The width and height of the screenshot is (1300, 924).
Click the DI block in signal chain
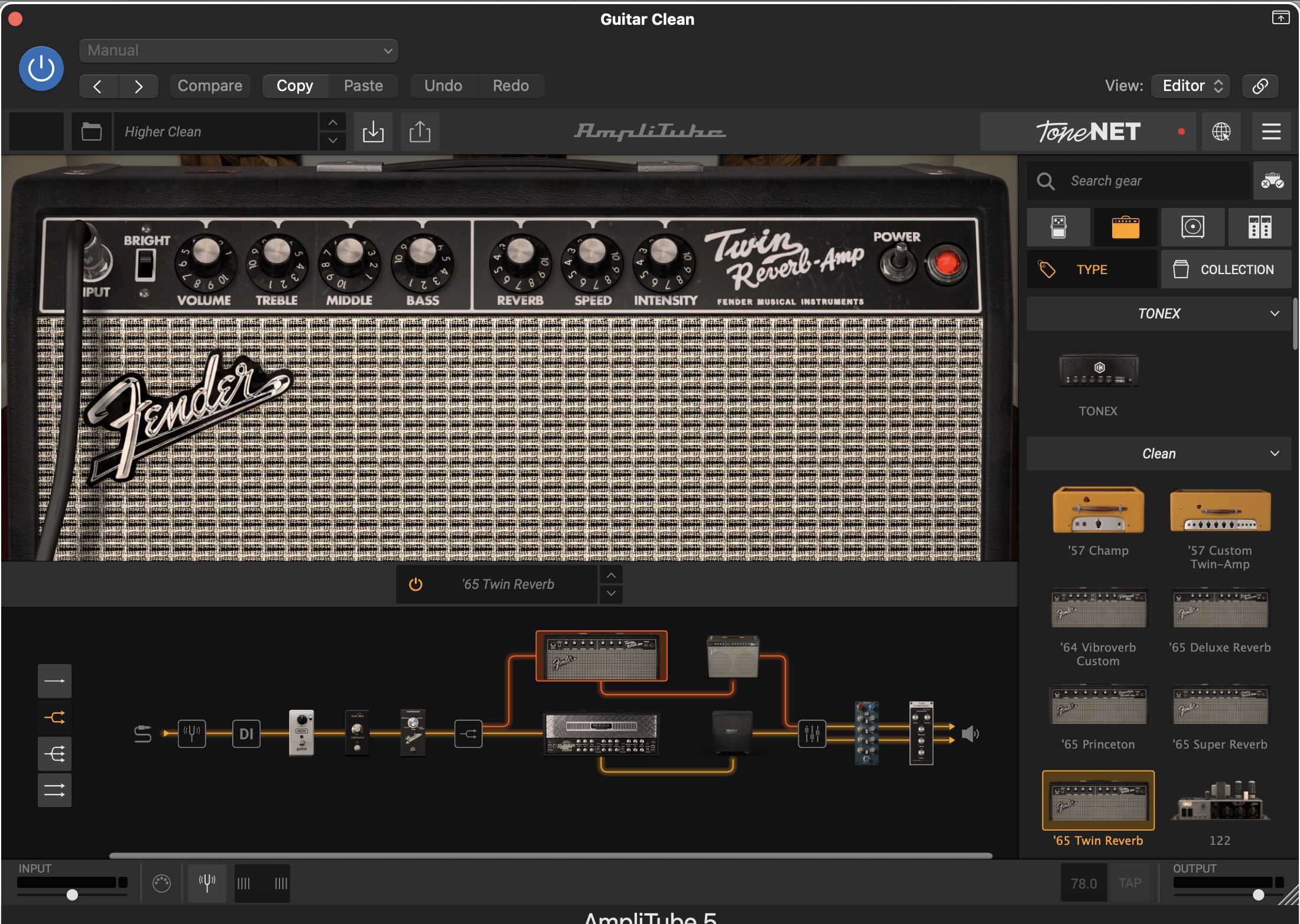(x=246, y=734)
